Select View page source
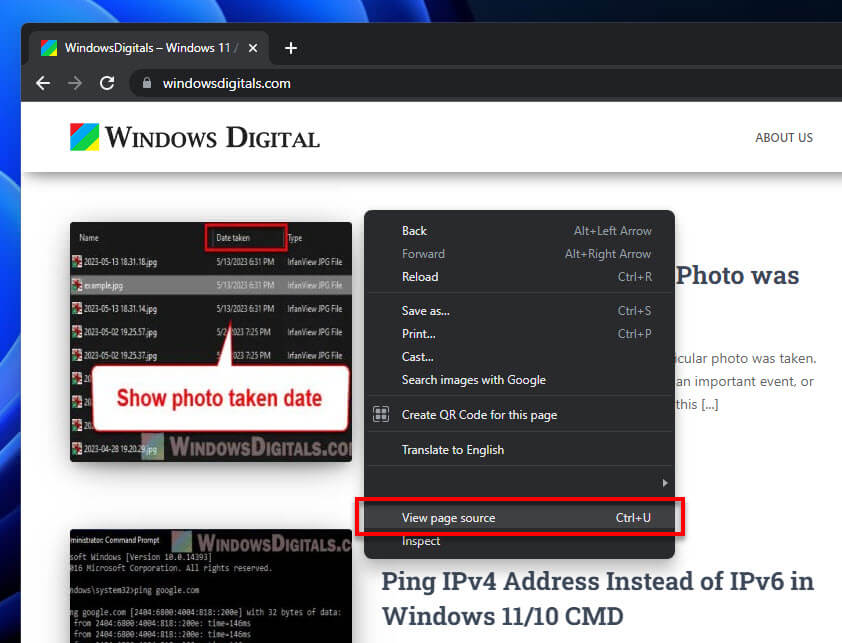 pyautogui.click(x=519, y=518)
